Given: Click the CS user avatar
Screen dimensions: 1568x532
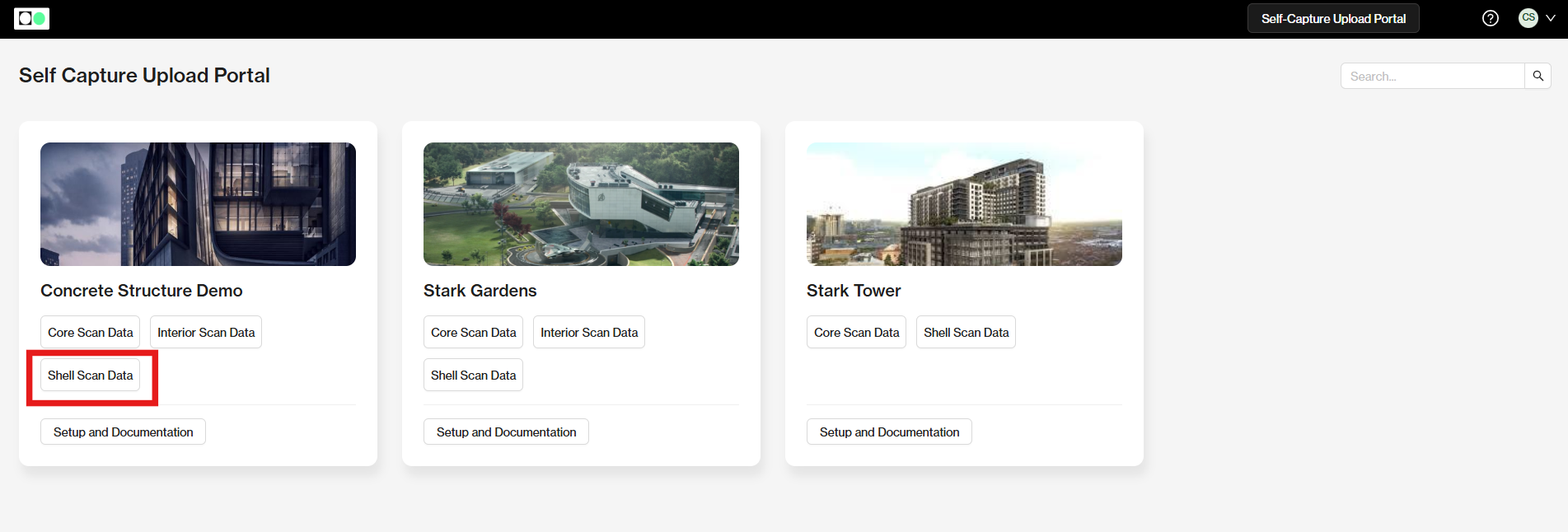Looking at the screenshot, I should click(1528, 18).
